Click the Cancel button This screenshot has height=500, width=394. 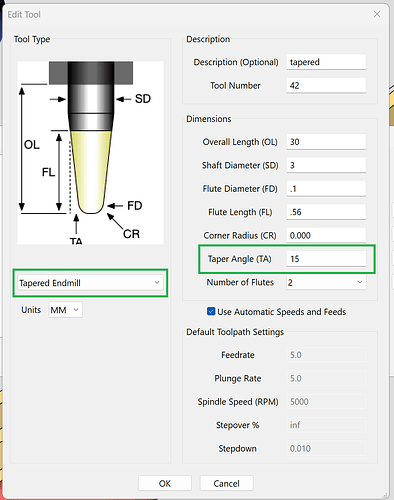coord(226,483)
